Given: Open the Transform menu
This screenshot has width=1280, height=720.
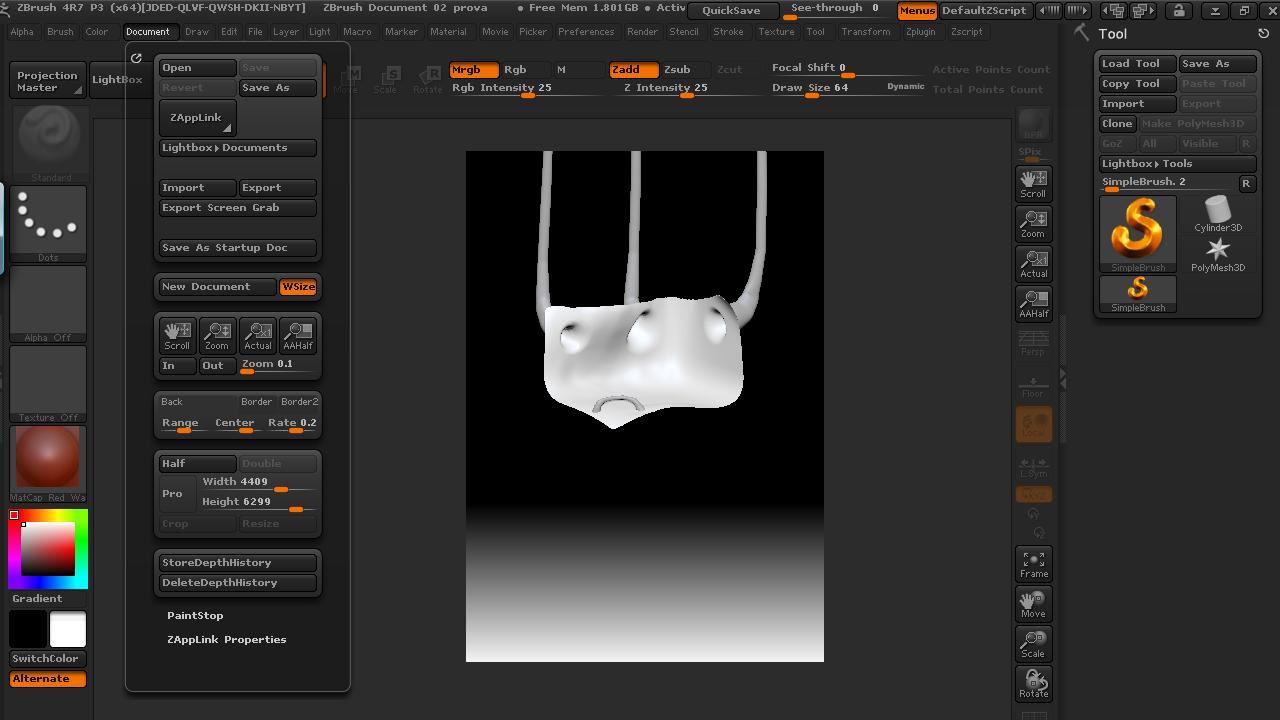Looking at the screenshot, I should (865, 32).
